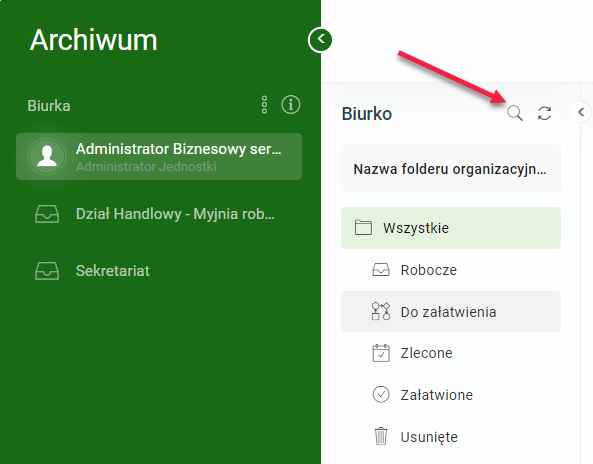The width and height of the screenshot is (593, 464).
Task: Open the Biurka three-dot options menu
Action: 264,105
